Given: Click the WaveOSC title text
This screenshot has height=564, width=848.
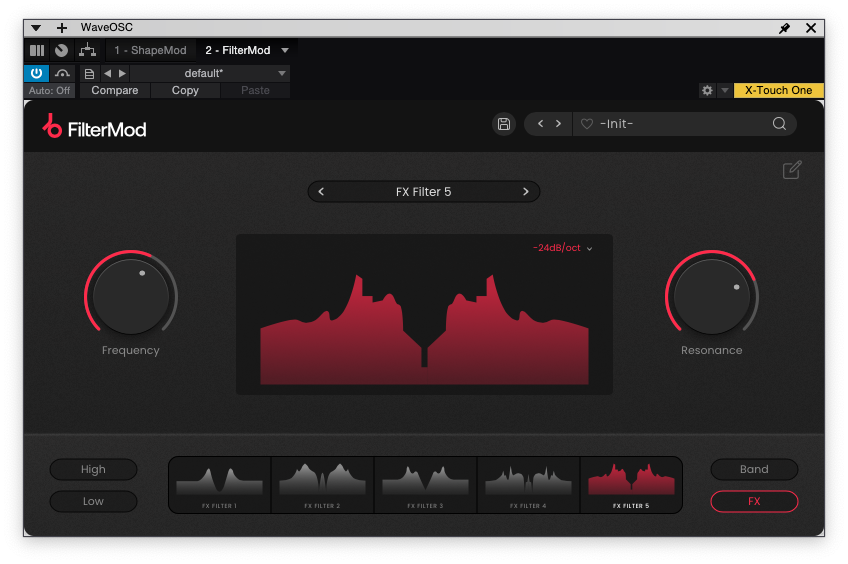Looking at the screenshot, I should 107,28.
